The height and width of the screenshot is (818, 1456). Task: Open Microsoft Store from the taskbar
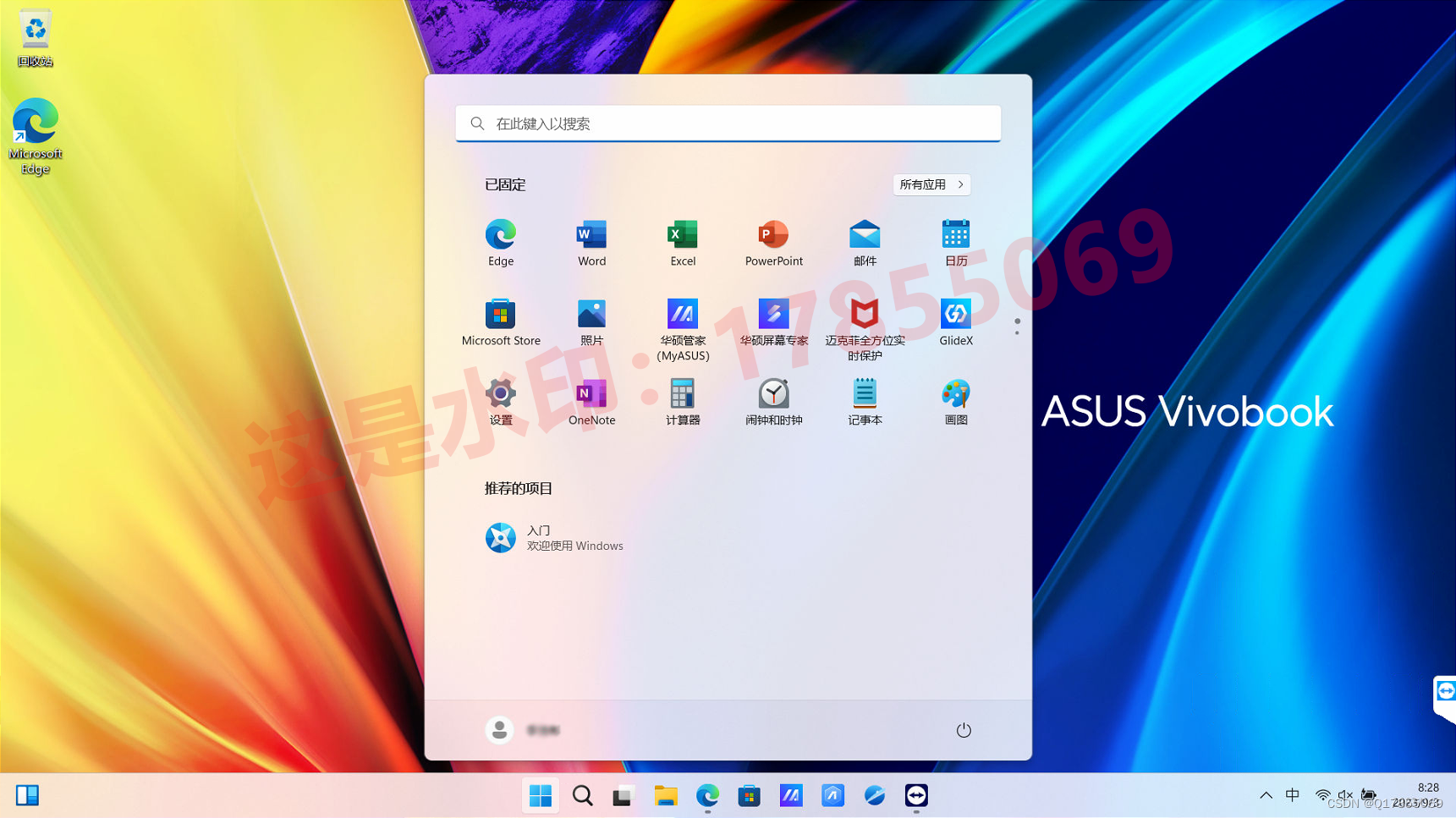coord(749,795)
